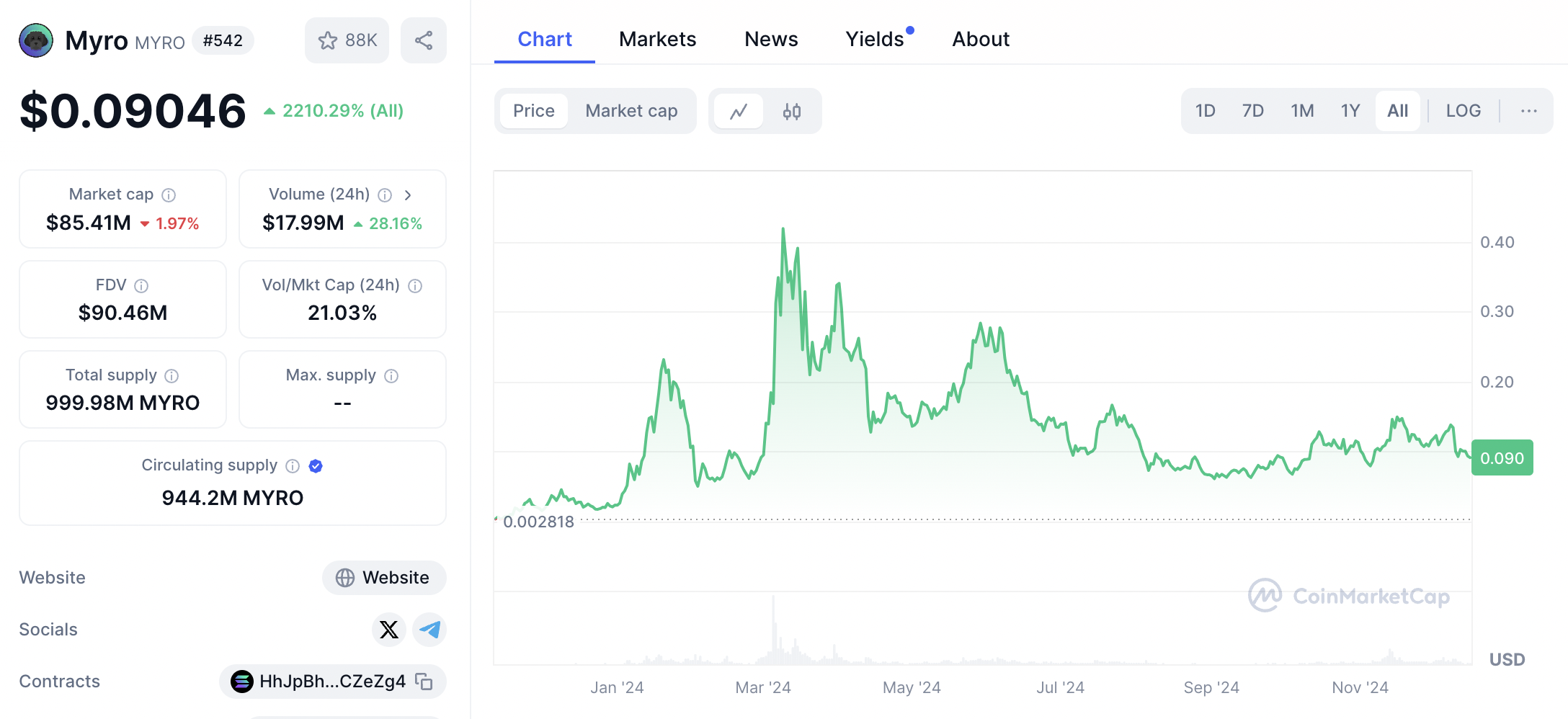Open the Chart tab
1568x719 pixels.
545,39
